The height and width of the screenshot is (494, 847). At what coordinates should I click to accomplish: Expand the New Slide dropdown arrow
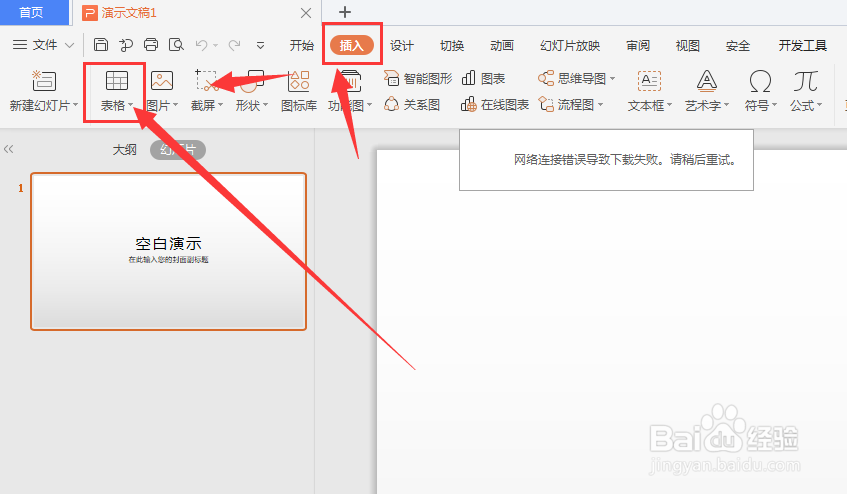(x=76, y=105)
